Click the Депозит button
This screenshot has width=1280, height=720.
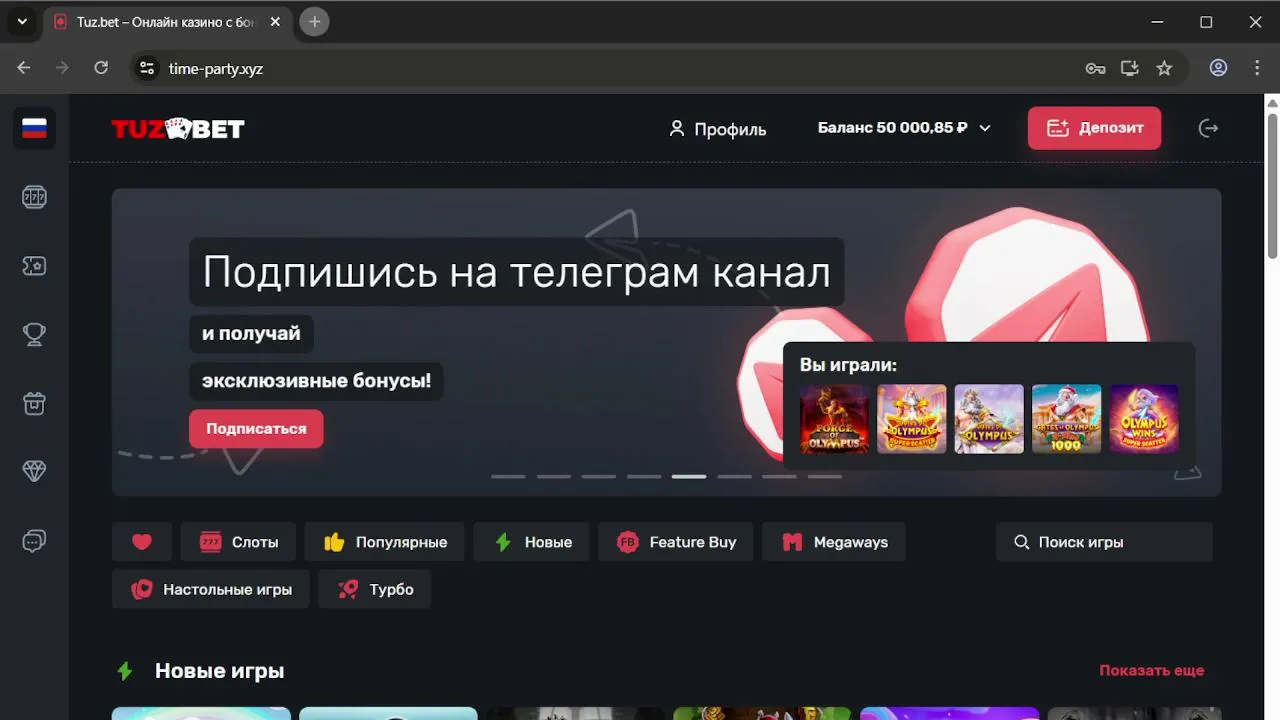(x=1094, y=128)
